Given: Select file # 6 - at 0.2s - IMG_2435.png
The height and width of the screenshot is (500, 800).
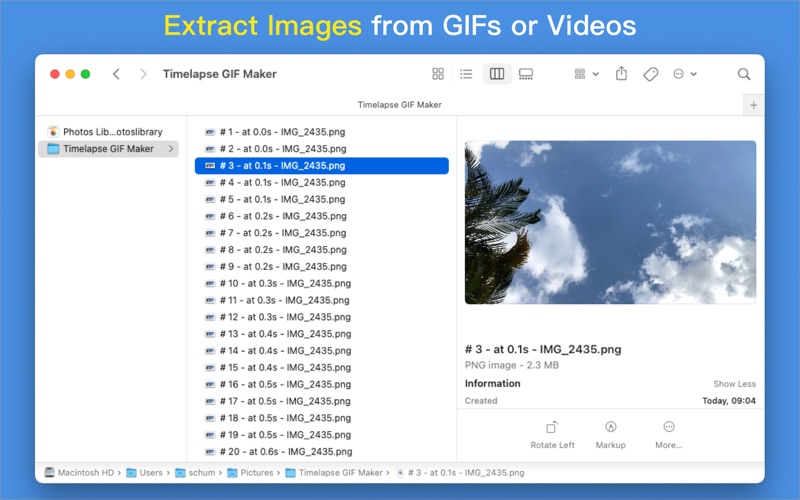Looking at the screenshot, I should coord(321,216).
